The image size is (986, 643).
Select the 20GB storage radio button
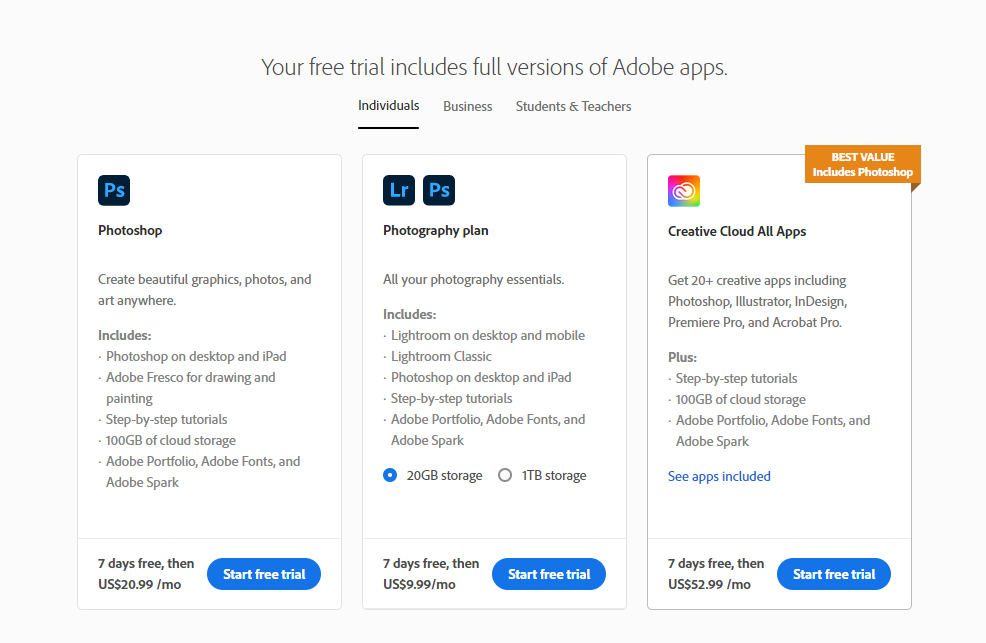tap(390, 475)
